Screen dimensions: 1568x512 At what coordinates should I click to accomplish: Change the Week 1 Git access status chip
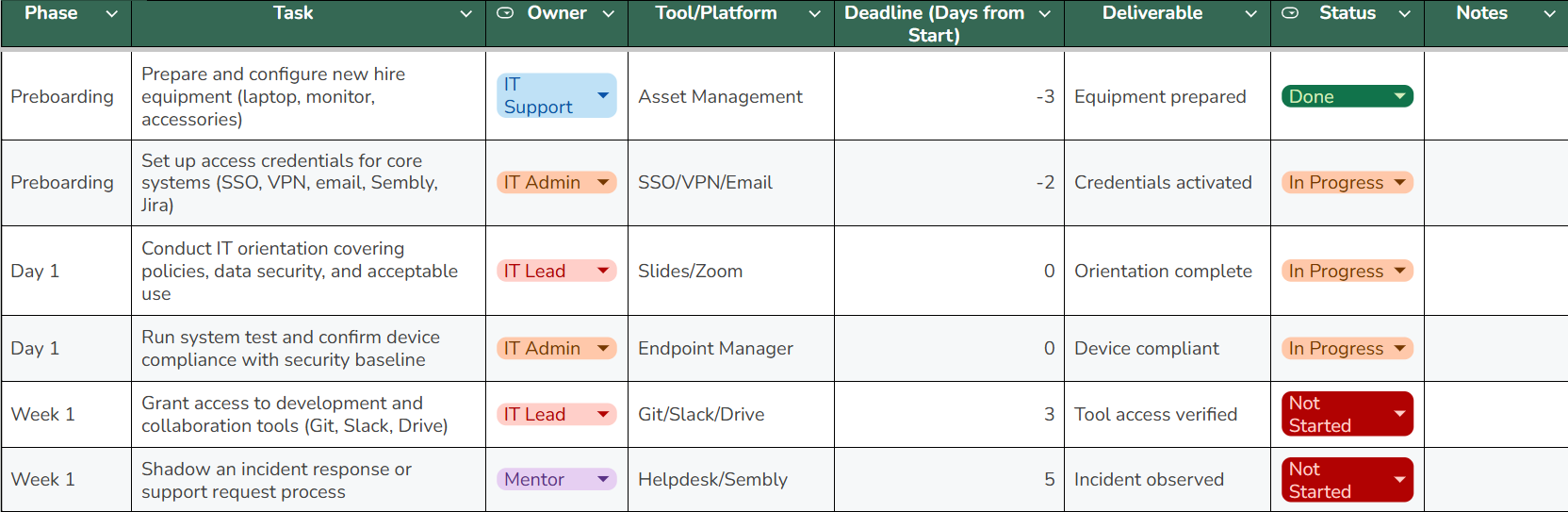point(1399,414)
